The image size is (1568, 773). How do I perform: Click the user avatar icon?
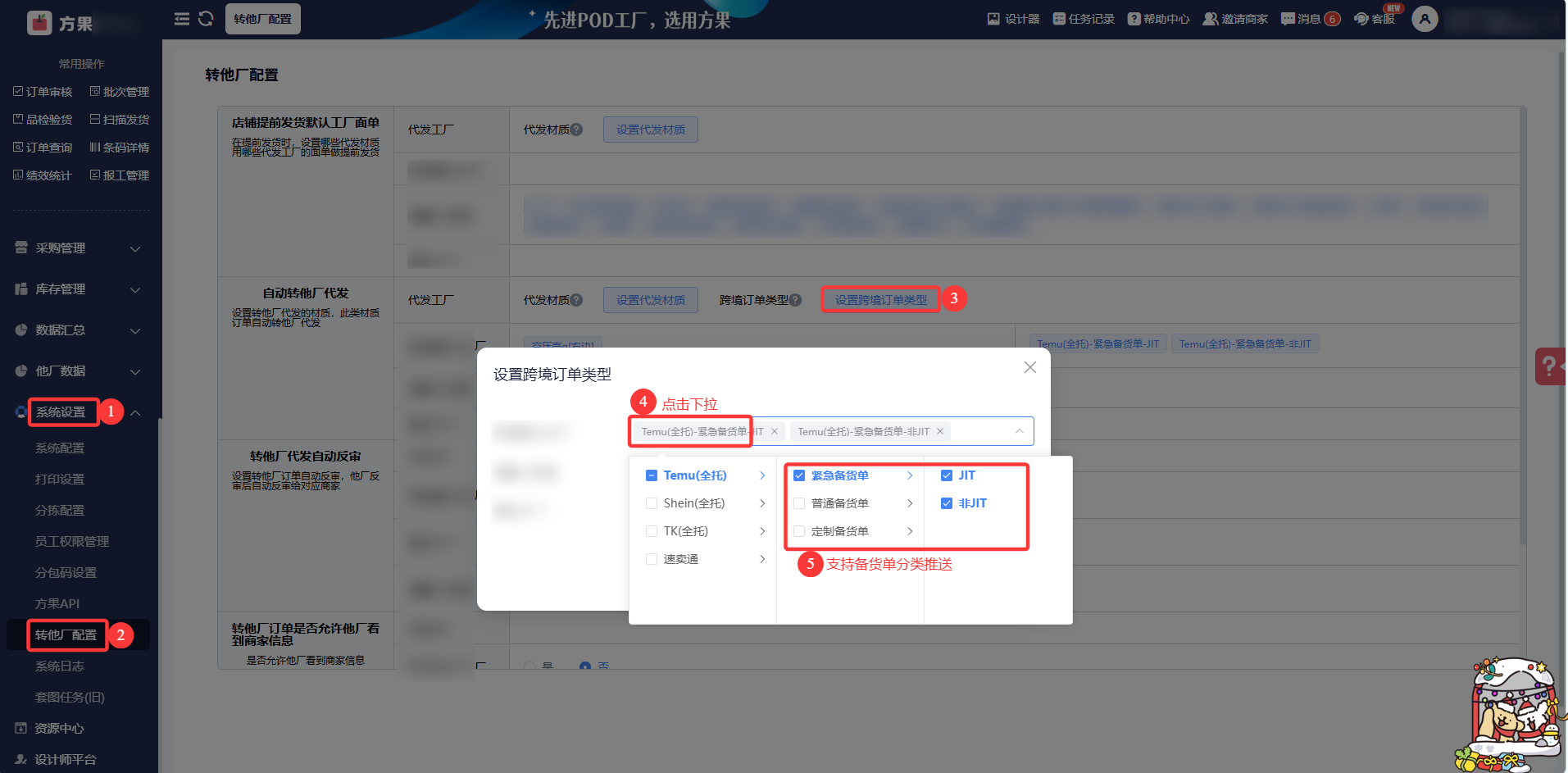[x=1425, y=19]
